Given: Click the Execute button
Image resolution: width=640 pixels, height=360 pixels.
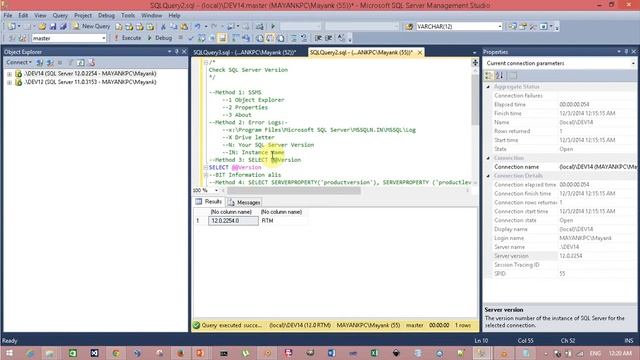Looking at the screenshot, I should point(128,38).
